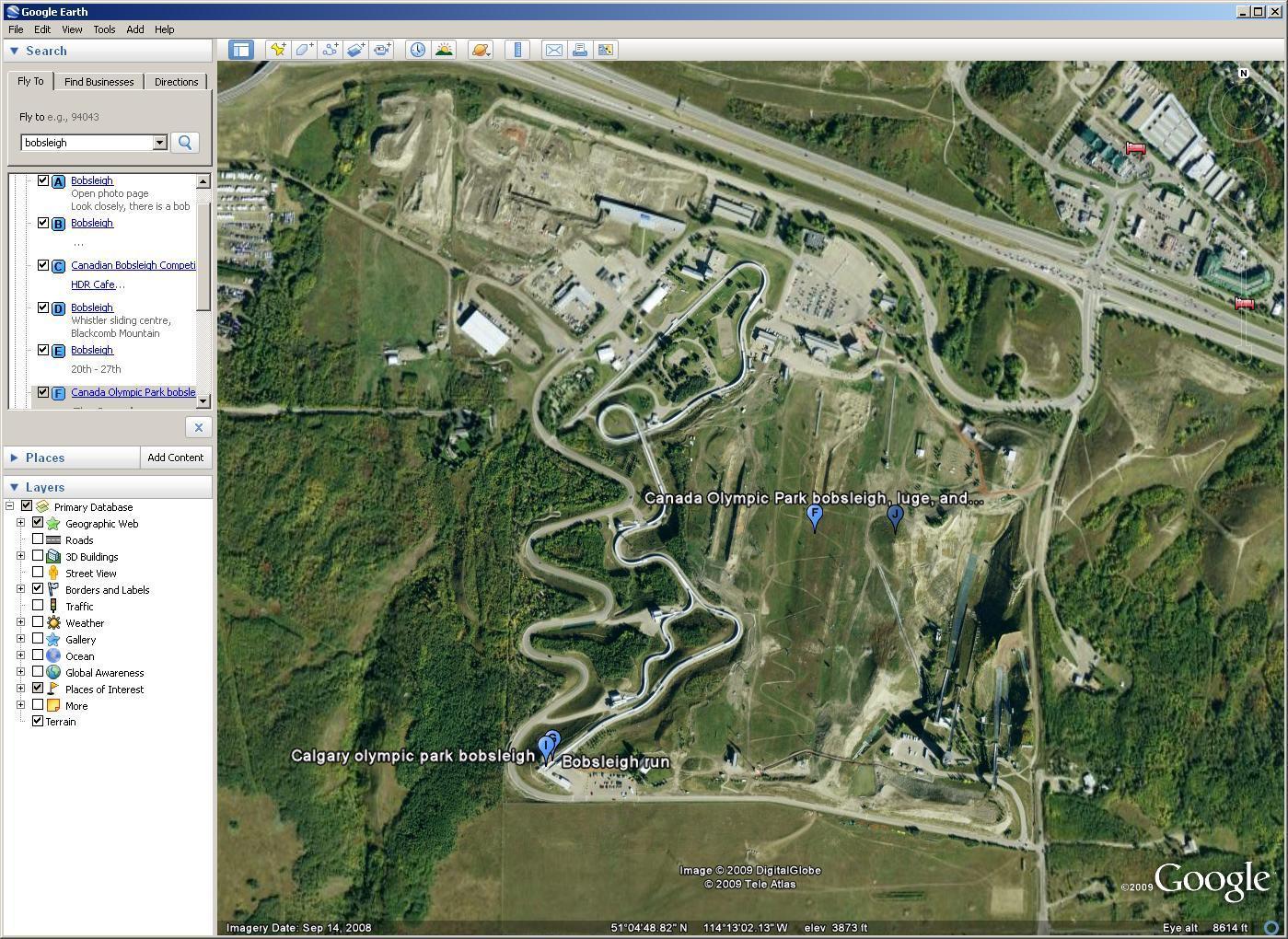Open the search history dropdown arrow
1288x939 pixels.
[x=159, y=142]
